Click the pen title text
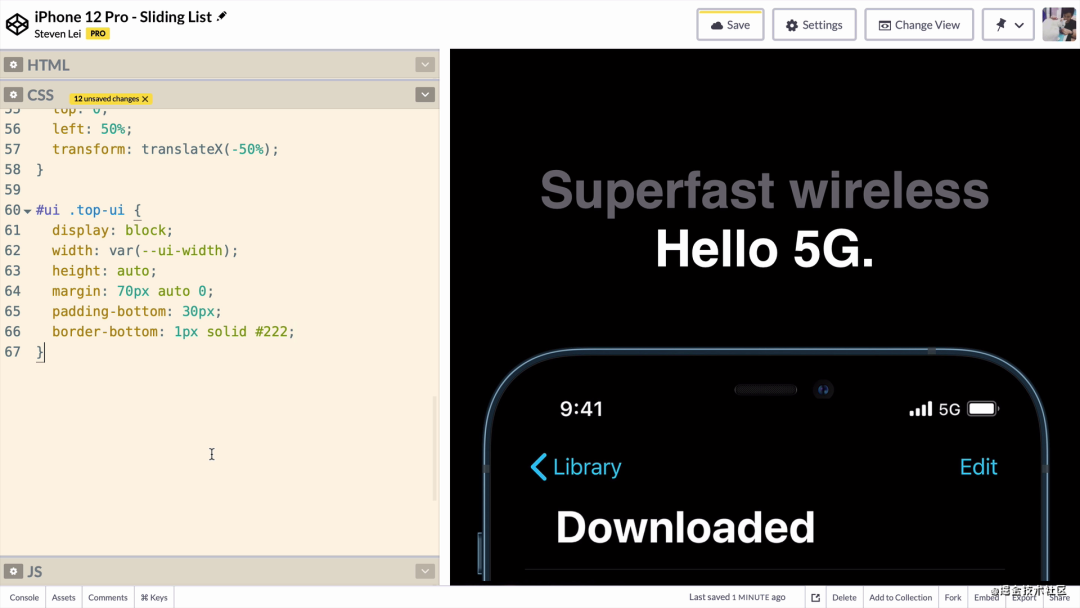 (x=123, y=17)
